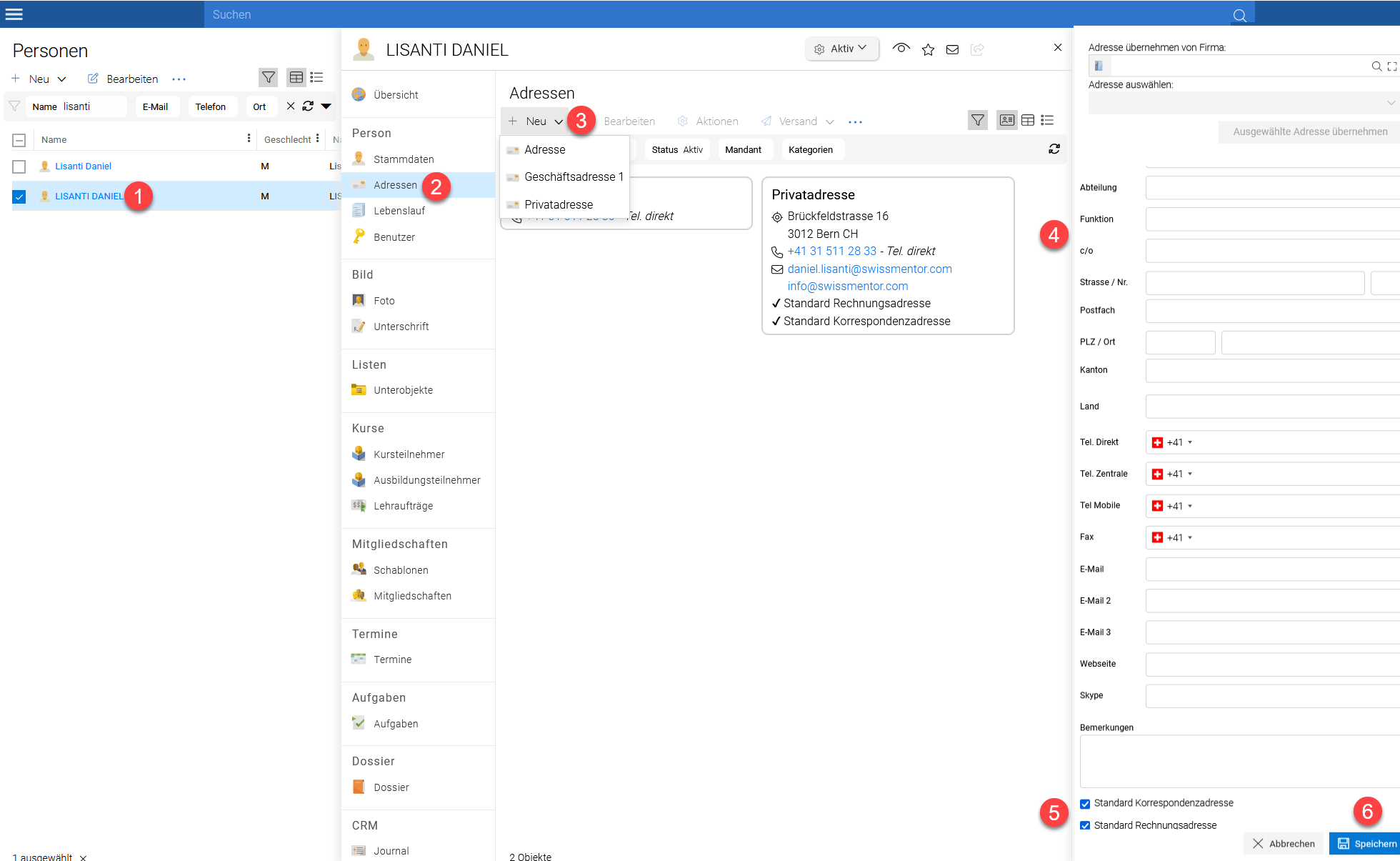
Task: Check the box for Lisanti Daniel row
Action: 19,166
